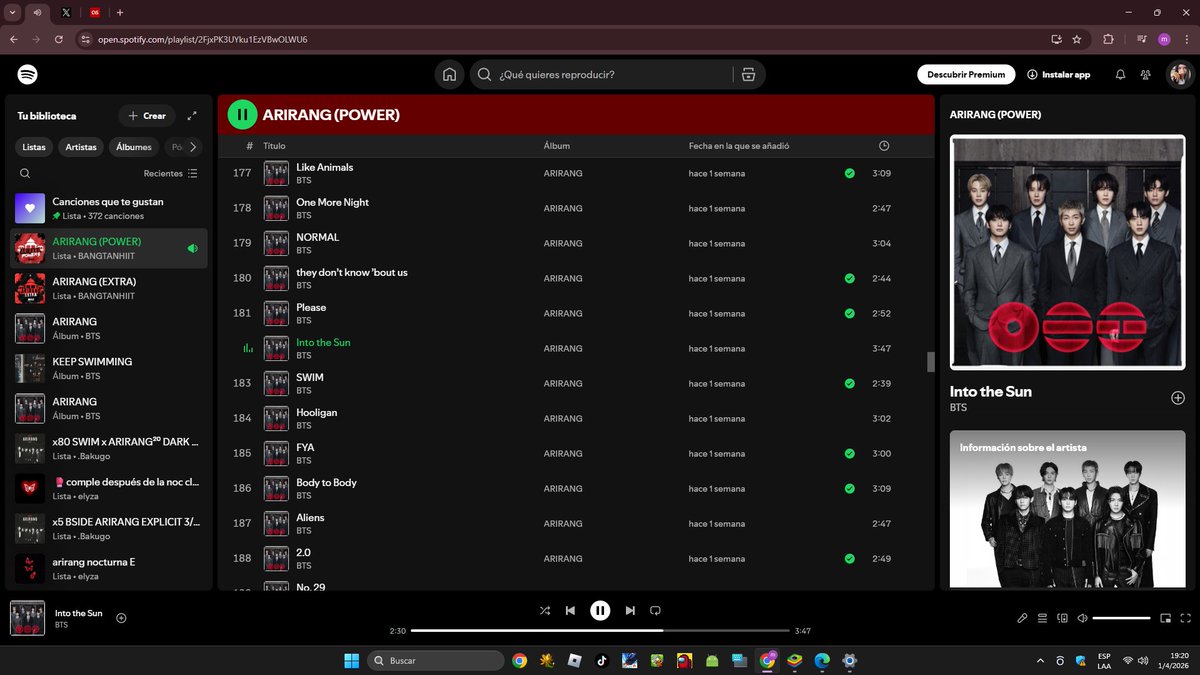This screenshot has width=1200, height=675.
Task: Toggle shuffle playback
Action: pyautogui.click(x=544, y=610)
